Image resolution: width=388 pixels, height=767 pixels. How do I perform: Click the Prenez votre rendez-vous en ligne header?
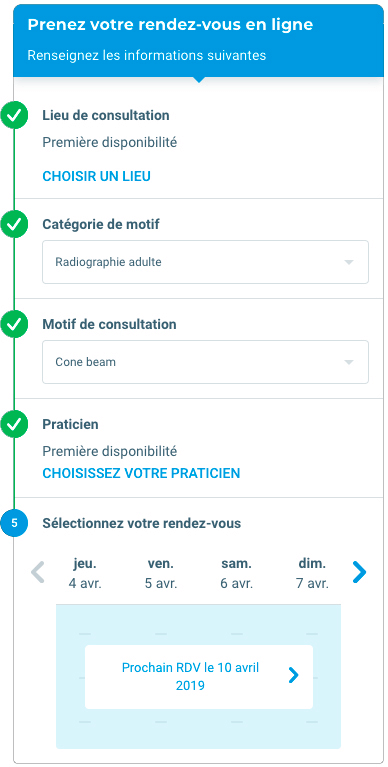pyautogui.click(x=170, y=25)
